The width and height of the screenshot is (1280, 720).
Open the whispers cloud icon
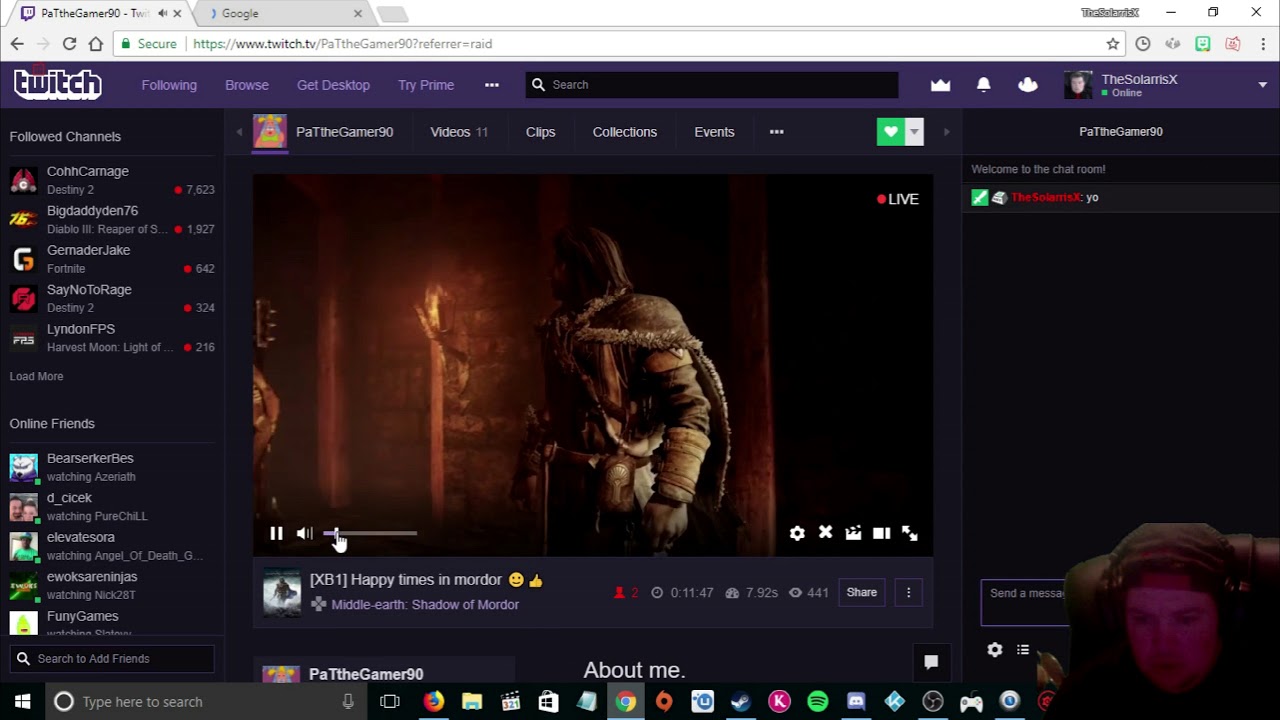pos(1027,85)
